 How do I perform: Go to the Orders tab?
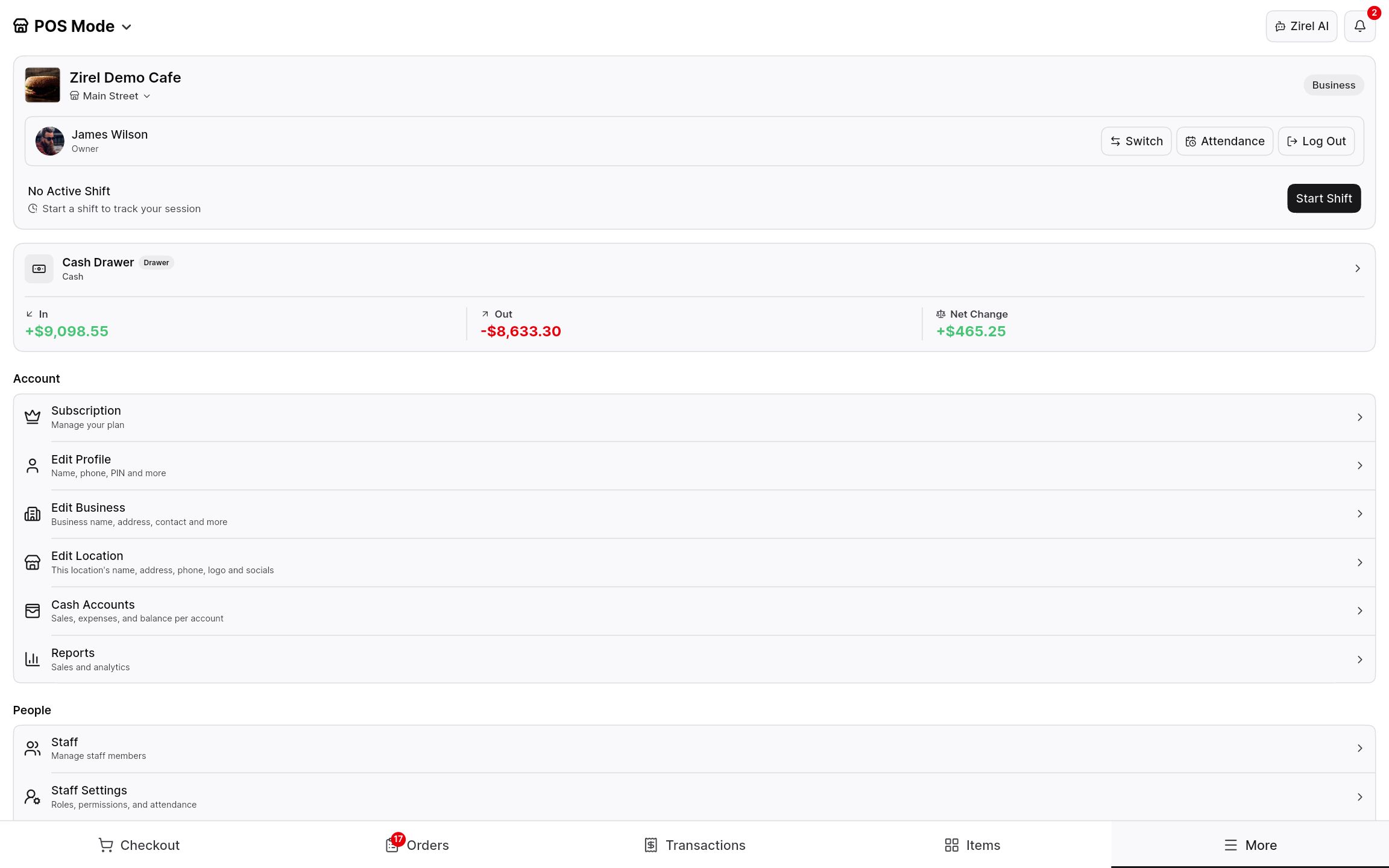[417, 845]
